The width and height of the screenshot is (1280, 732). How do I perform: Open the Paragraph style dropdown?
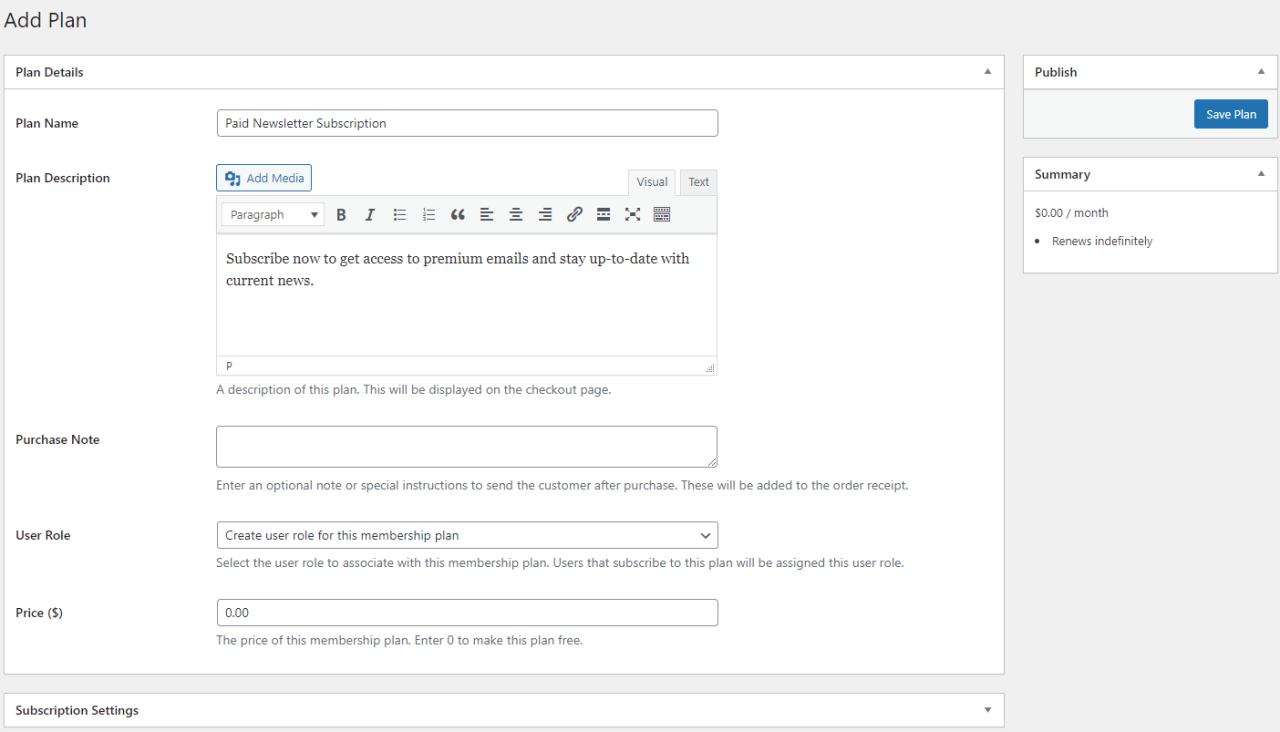272,214
